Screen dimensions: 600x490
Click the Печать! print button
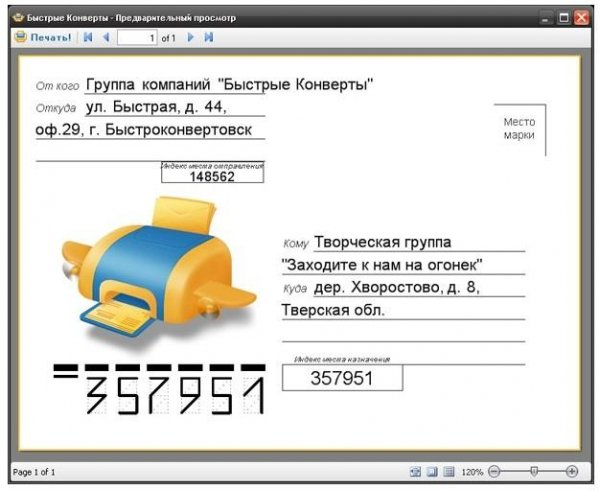point(43,37)
